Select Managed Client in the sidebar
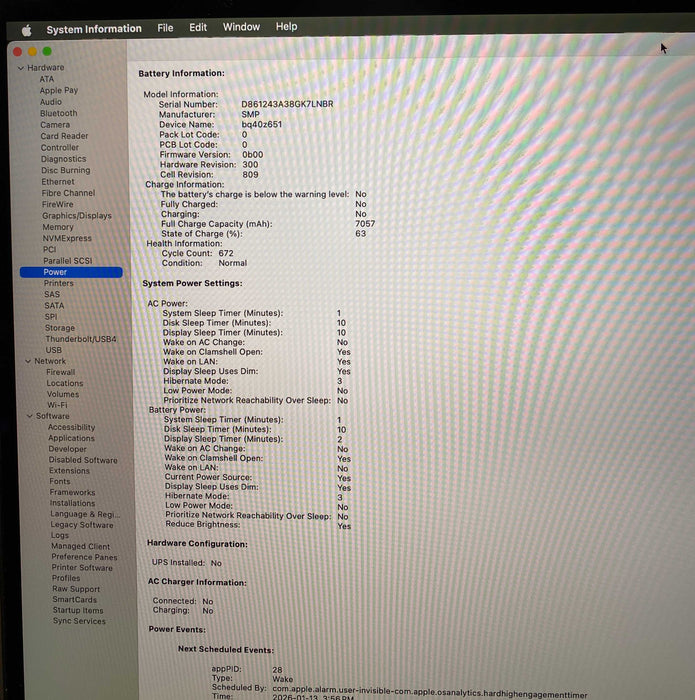The width and height of the screenshot is (695, 700). click(x=80, y=546)
